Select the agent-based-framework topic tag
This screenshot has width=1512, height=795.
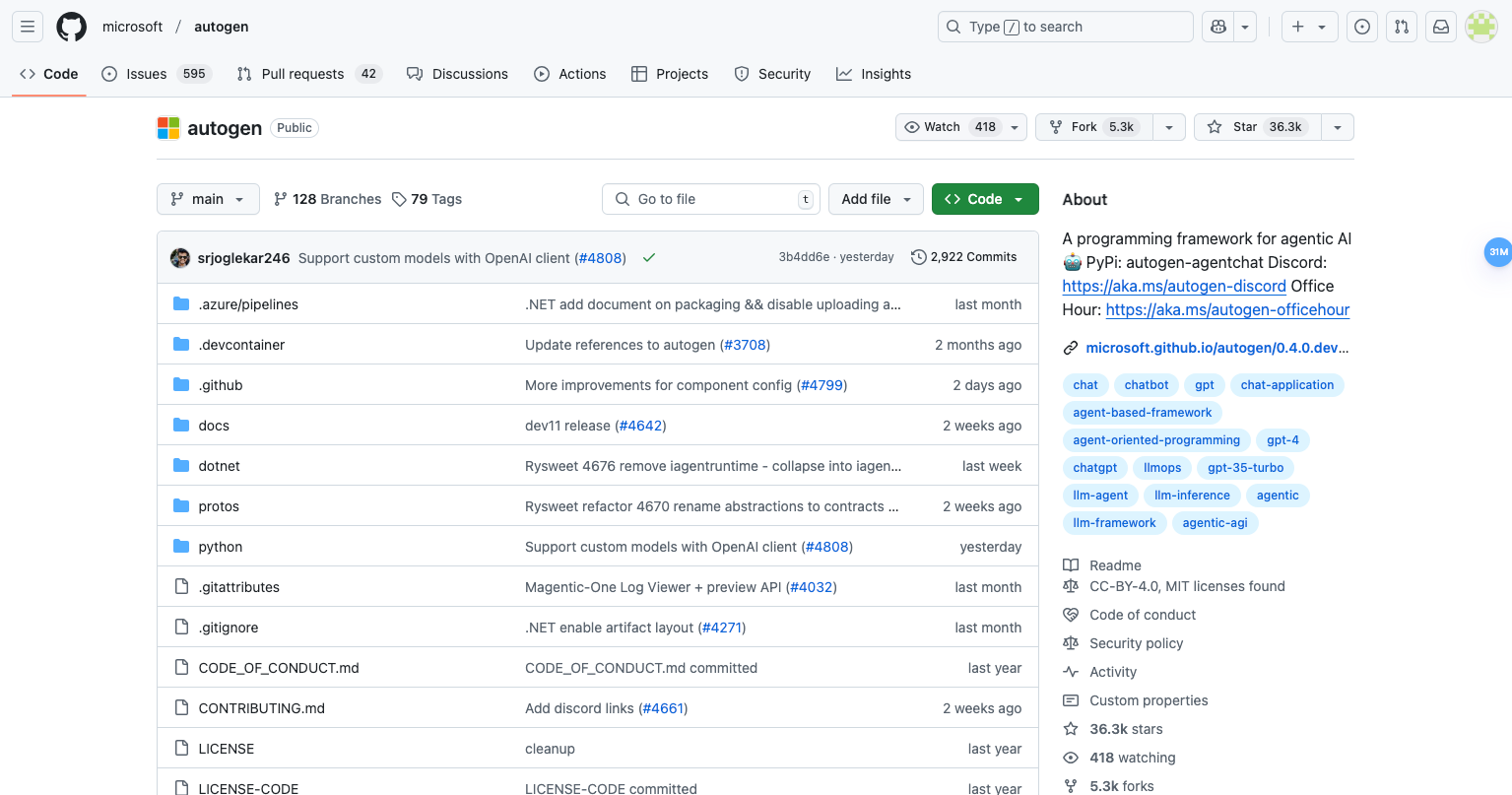1143,413
